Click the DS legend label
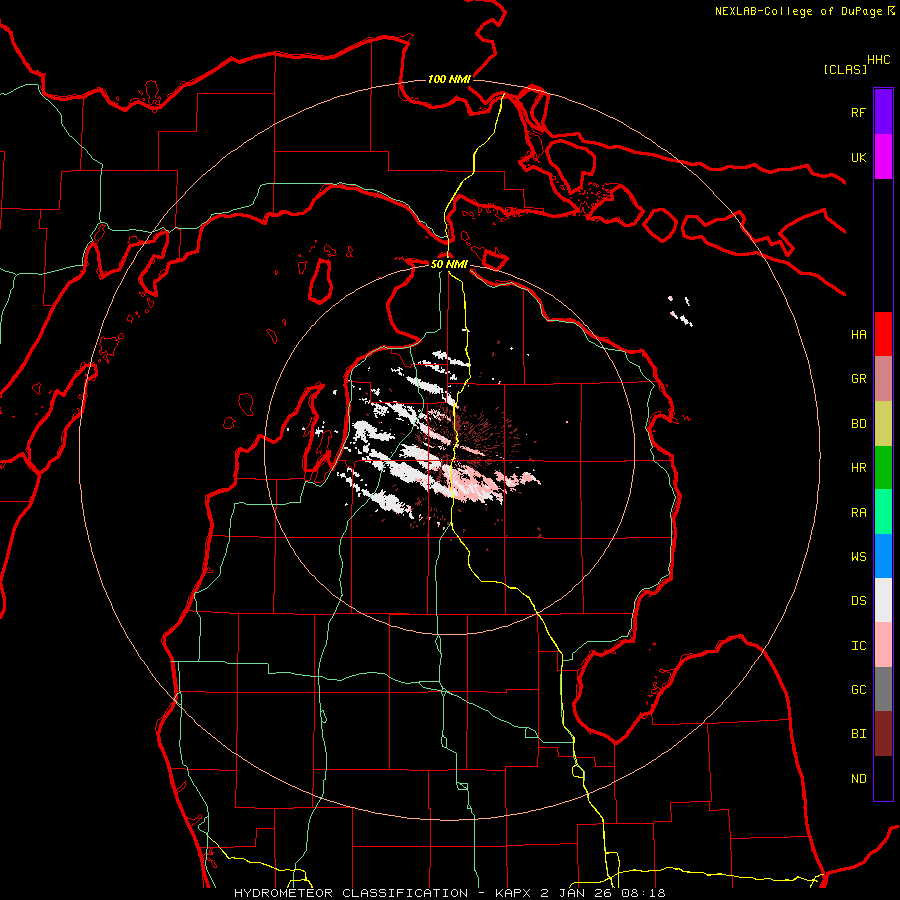 (x=858, y=601)
